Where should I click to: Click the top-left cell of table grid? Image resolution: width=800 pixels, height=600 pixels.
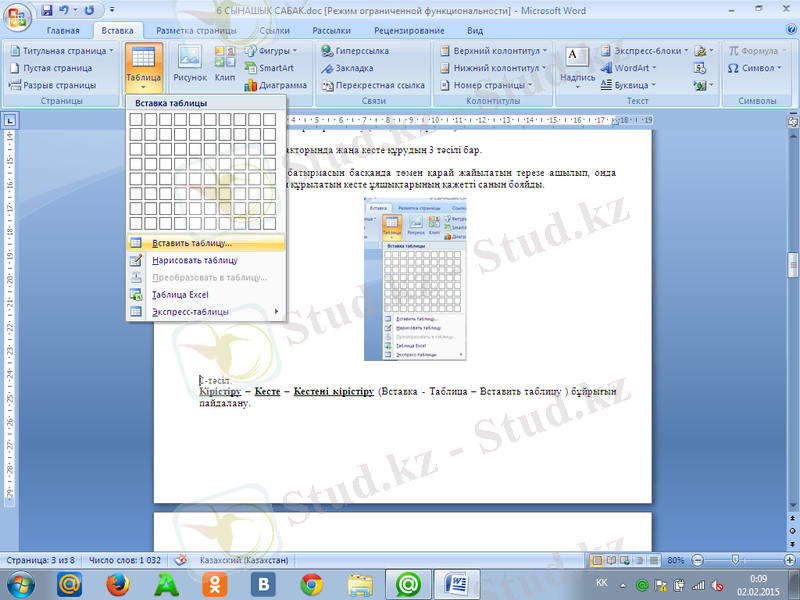click(x=135, y=119)
